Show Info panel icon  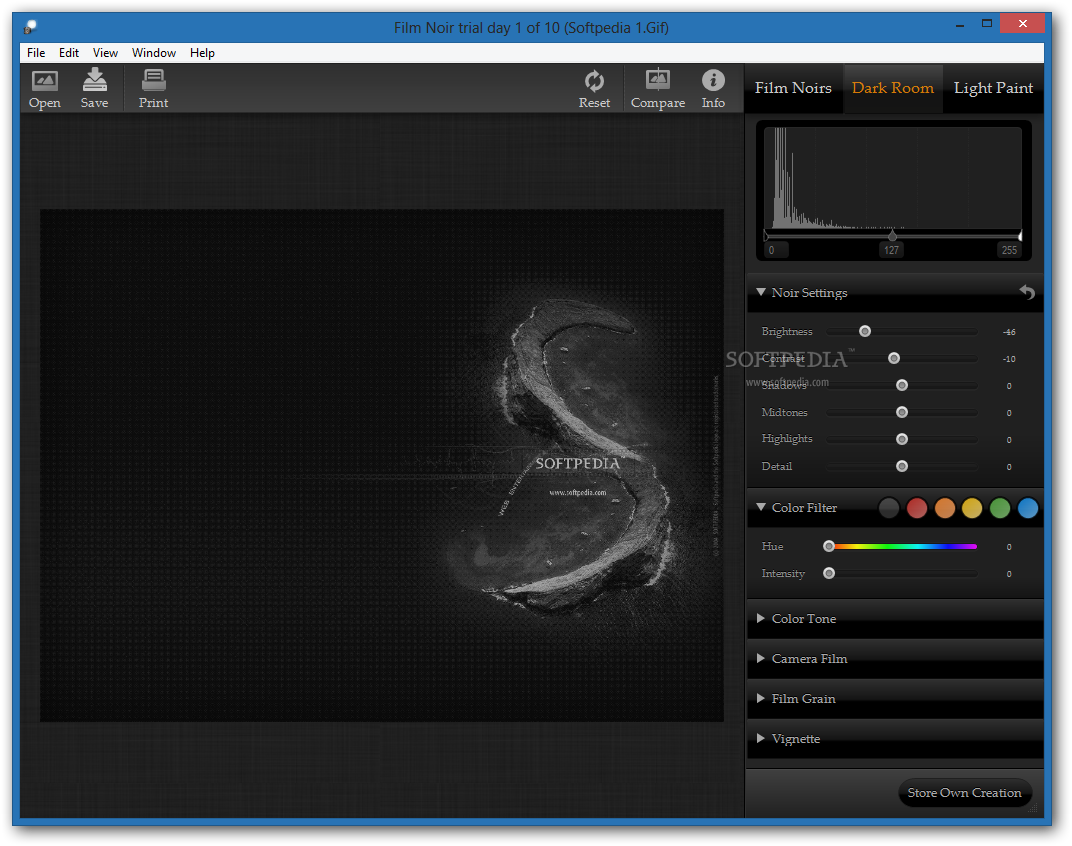[x=713, y=89]
